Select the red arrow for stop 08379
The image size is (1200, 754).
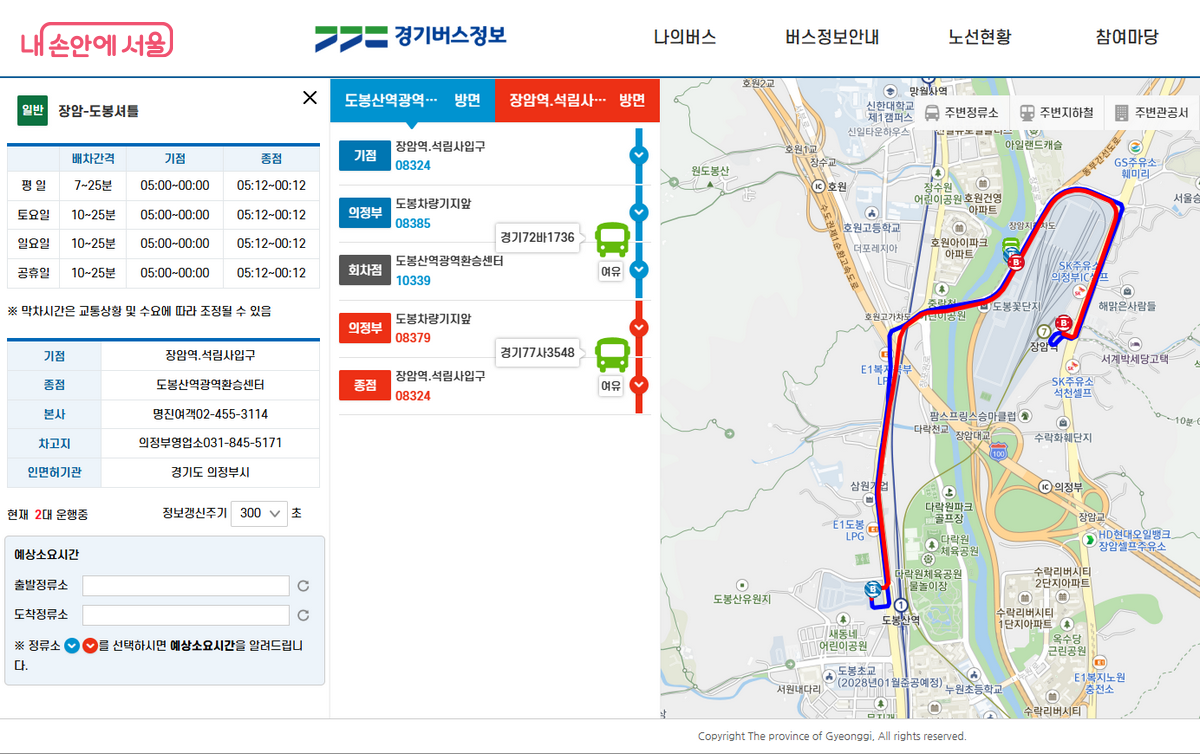(x=640, y=327)
